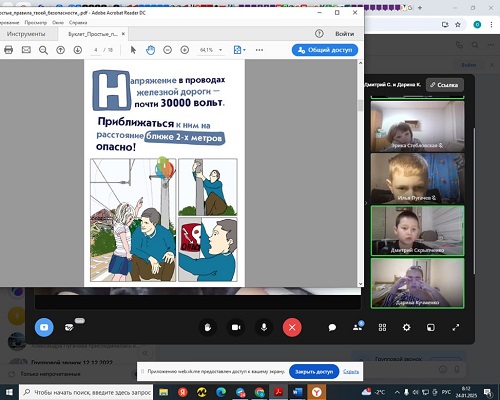This screenshot has height=400, width=500.
Task: Open the find text magnifier in Acrobat
Action: click(x=43, y=50)
